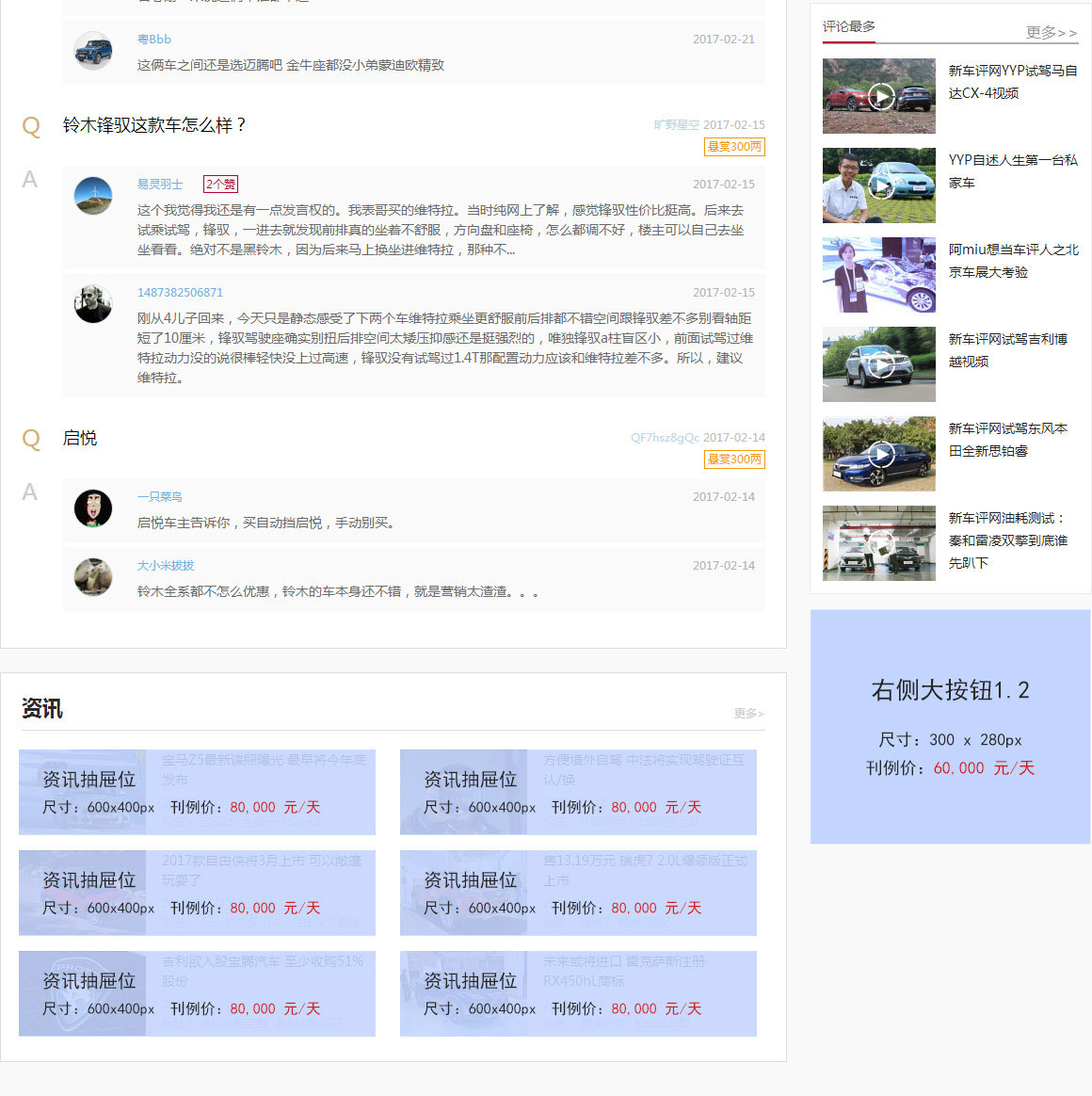This screenshot has height=1096, width=1092.
Task: Click the 资讯 section heading
Action: (x=42, y=708)
